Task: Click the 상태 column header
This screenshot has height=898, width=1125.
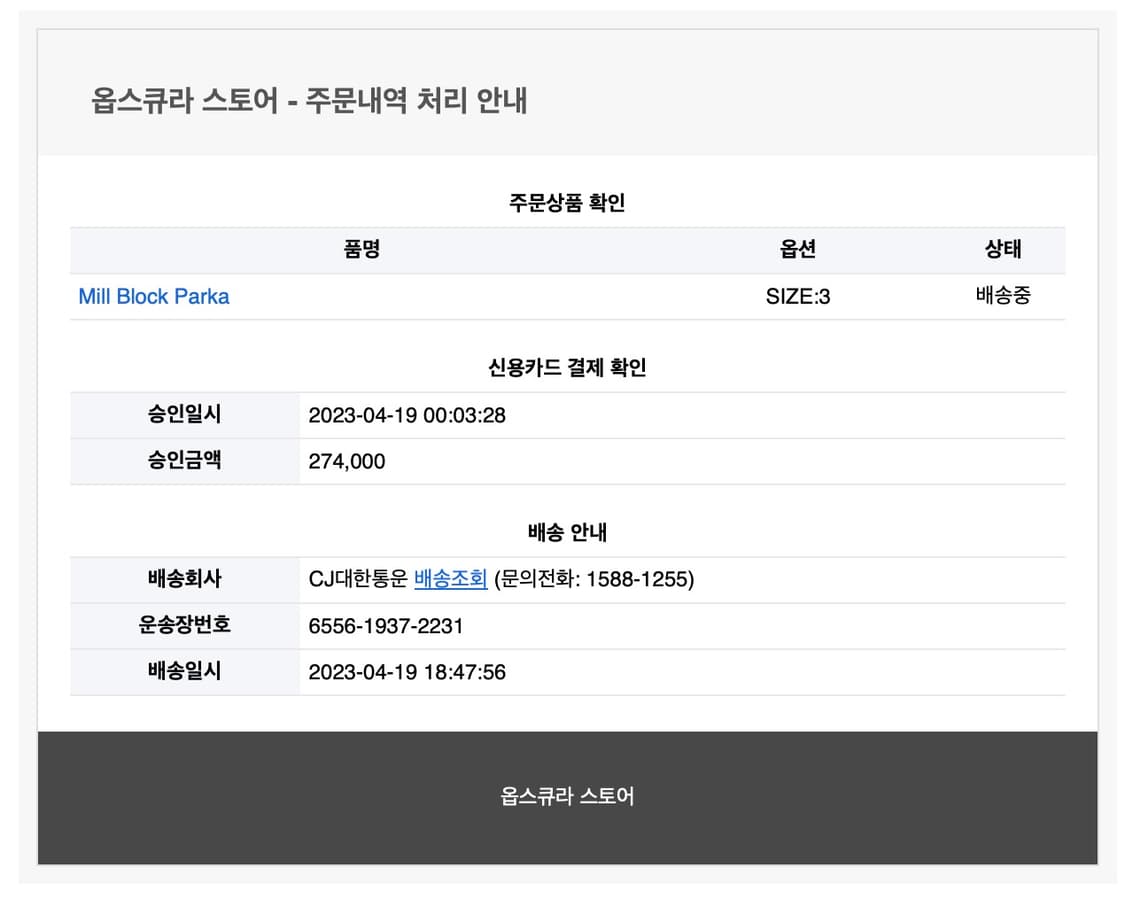Action: 1002,250
